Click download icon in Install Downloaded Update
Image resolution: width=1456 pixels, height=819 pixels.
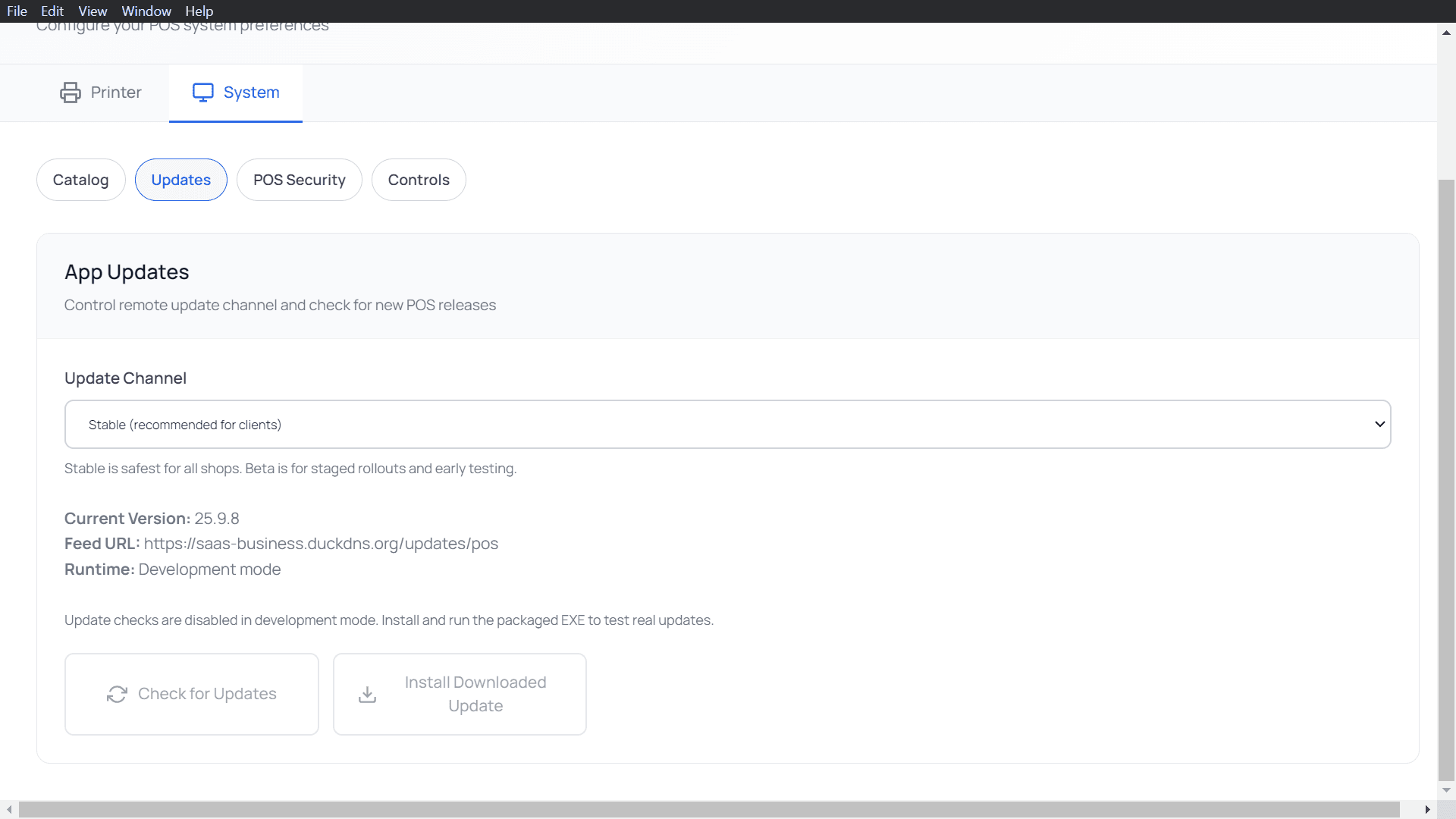[x=368, y=694]
